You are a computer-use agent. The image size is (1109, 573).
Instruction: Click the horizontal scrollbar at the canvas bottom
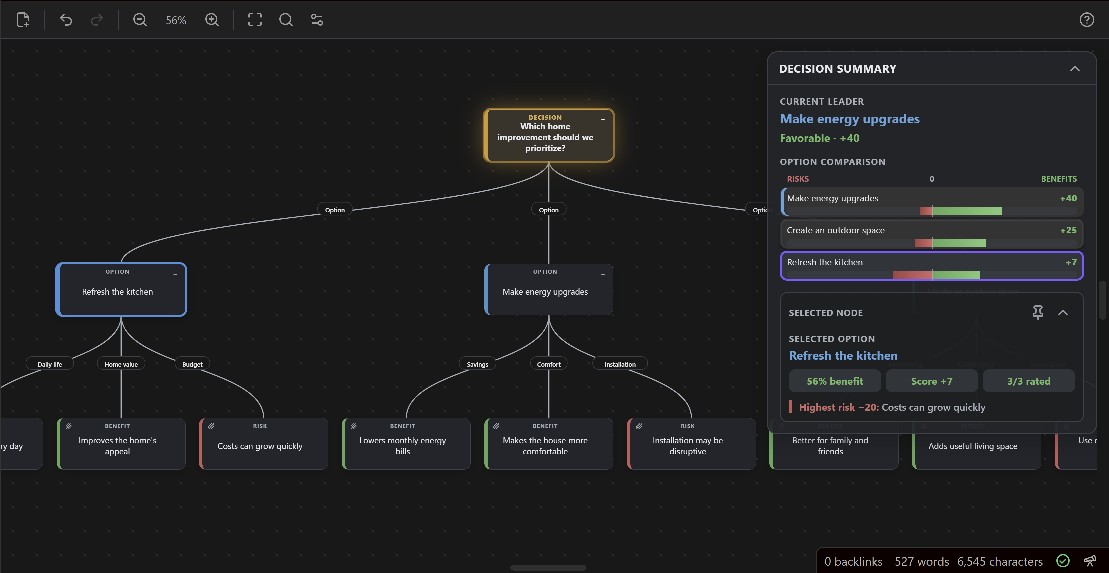point(548,568)
